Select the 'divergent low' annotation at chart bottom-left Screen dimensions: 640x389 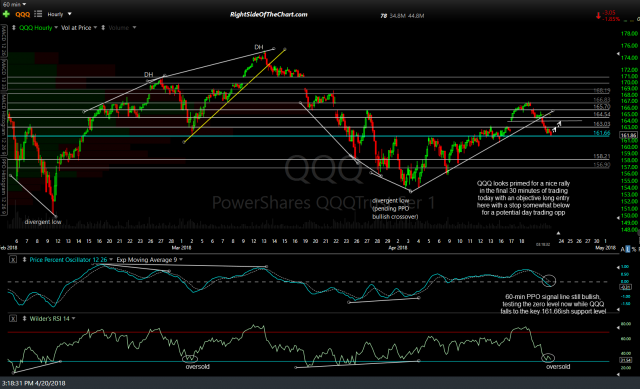[43, 222]
